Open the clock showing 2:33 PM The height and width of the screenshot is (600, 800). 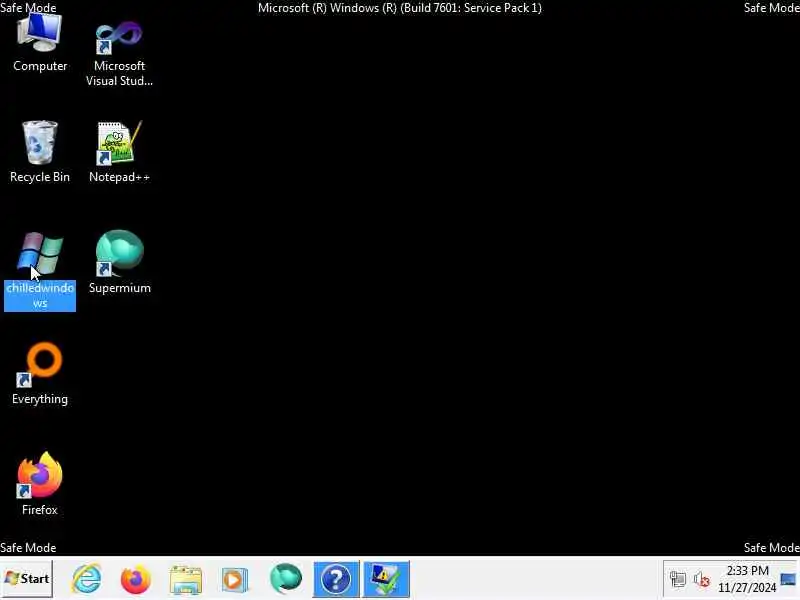click(747, 579)
